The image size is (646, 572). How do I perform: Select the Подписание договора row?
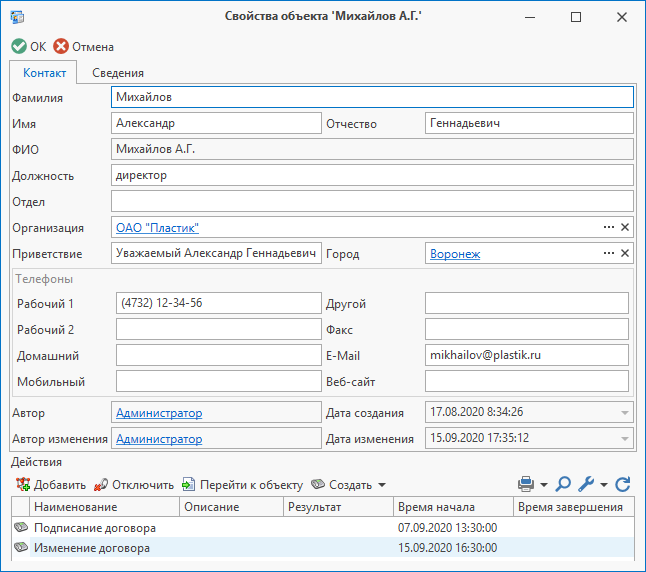(x=323, y=527)
